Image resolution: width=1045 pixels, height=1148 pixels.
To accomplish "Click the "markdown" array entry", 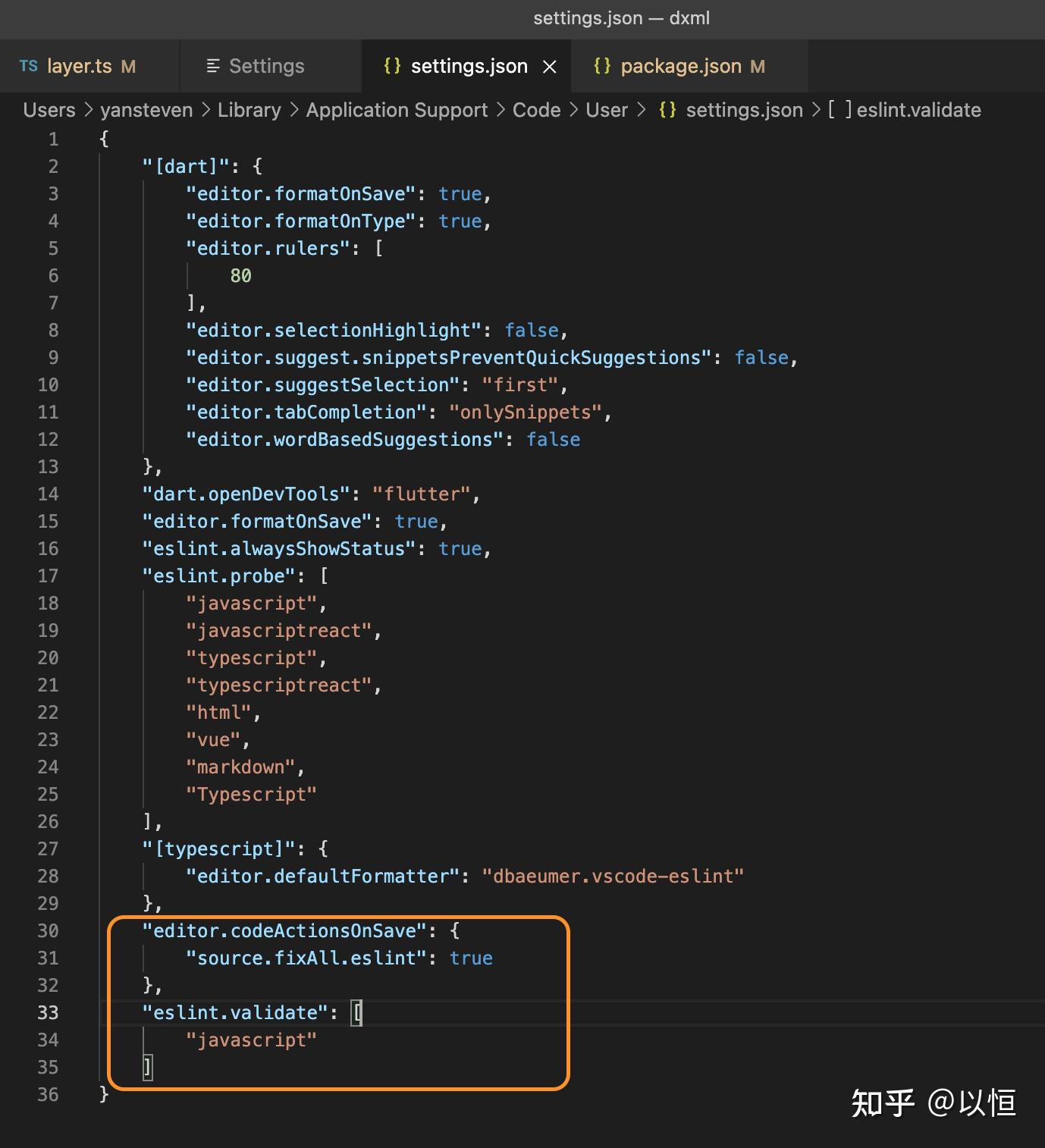I will (x=240, y=767).
